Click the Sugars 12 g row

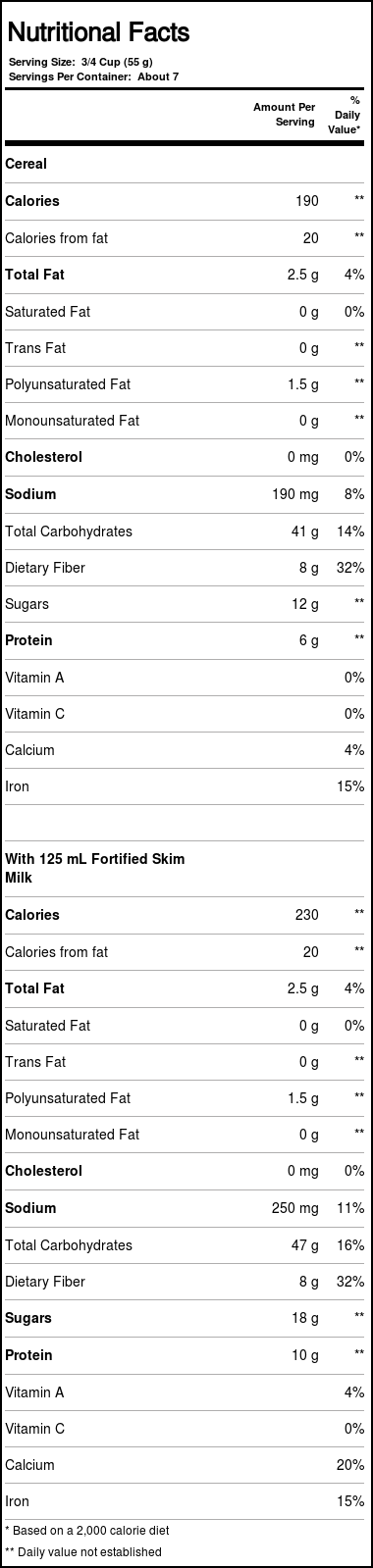coord(186,604)
